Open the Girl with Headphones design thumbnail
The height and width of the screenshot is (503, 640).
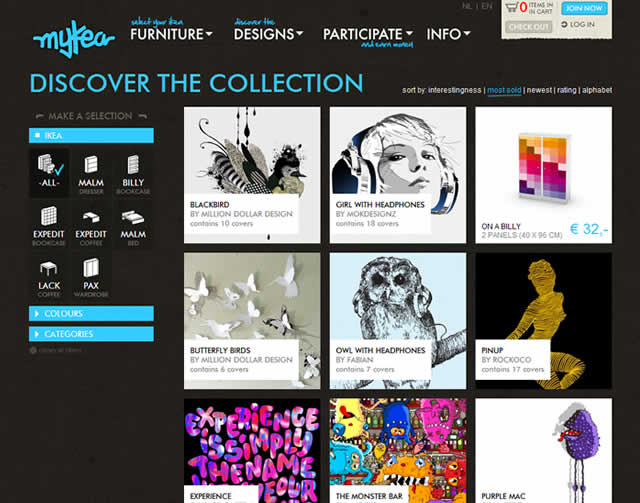pos(398,175)
